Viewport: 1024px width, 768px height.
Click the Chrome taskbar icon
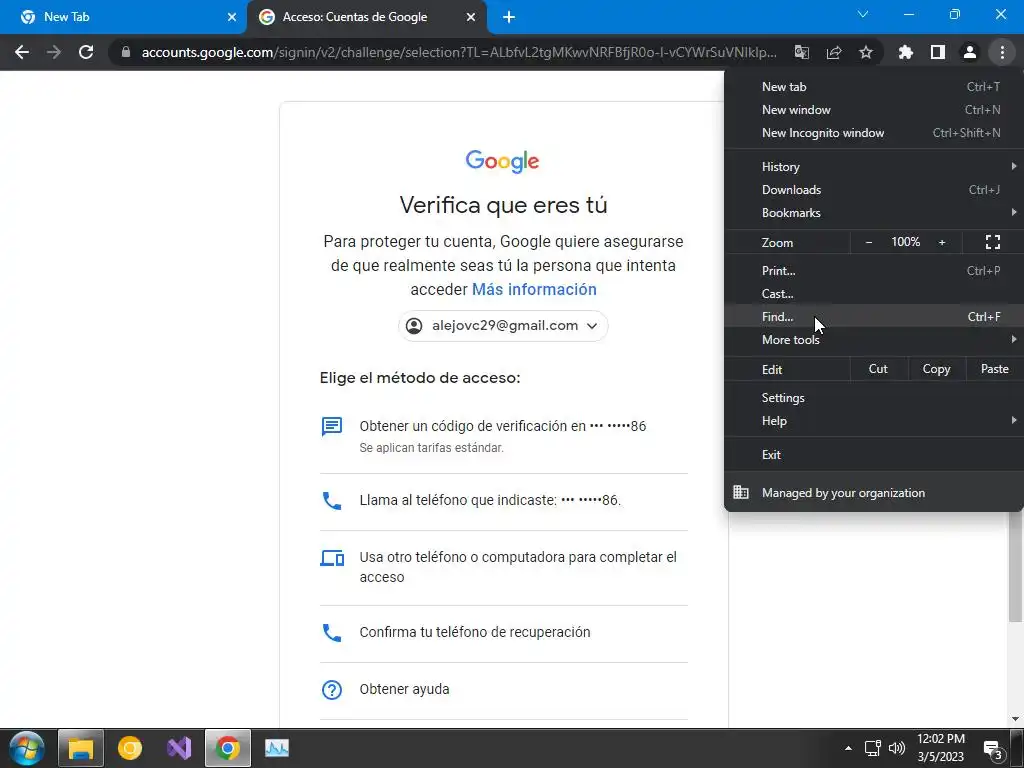click(x=228, y=748)
